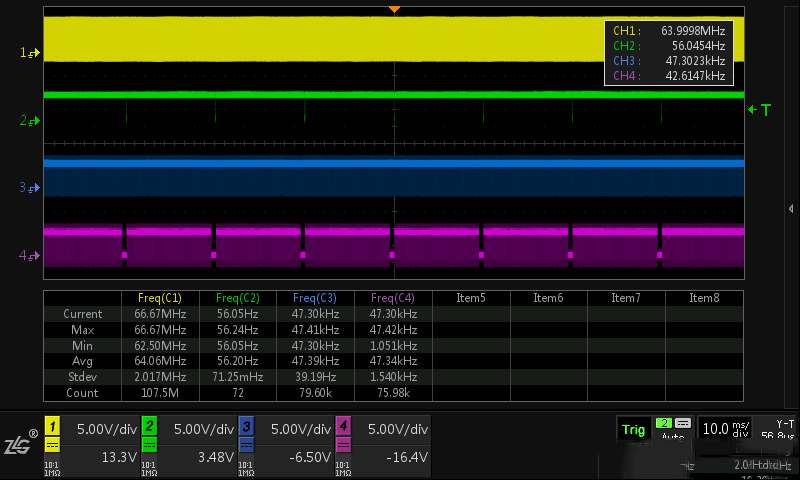Click the channel 4 ground level marker
The image size is (800, 480).
[x=30, y=255]
